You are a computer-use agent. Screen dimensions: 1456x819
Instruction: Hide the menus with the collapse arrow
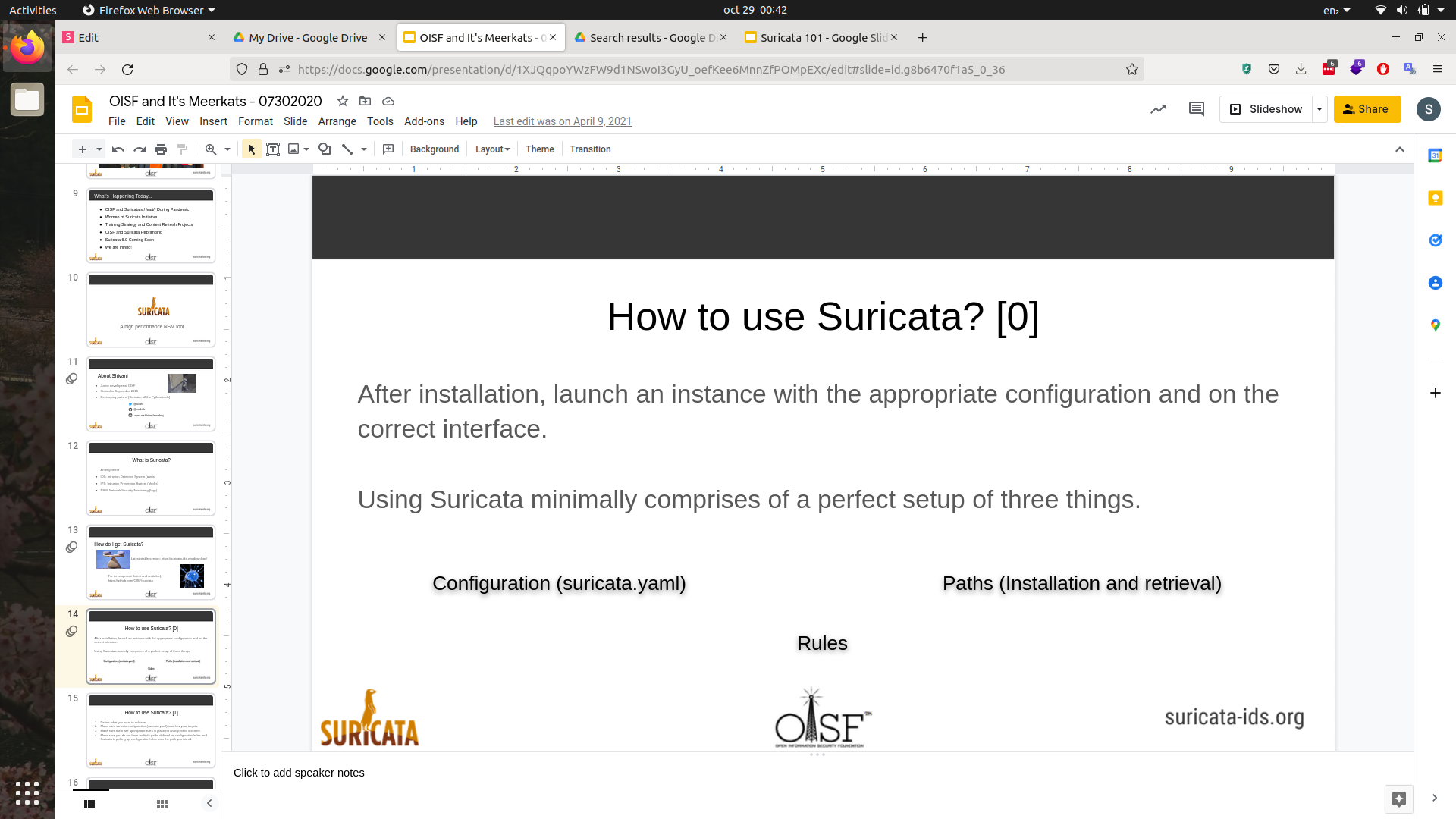(1400, 149)
